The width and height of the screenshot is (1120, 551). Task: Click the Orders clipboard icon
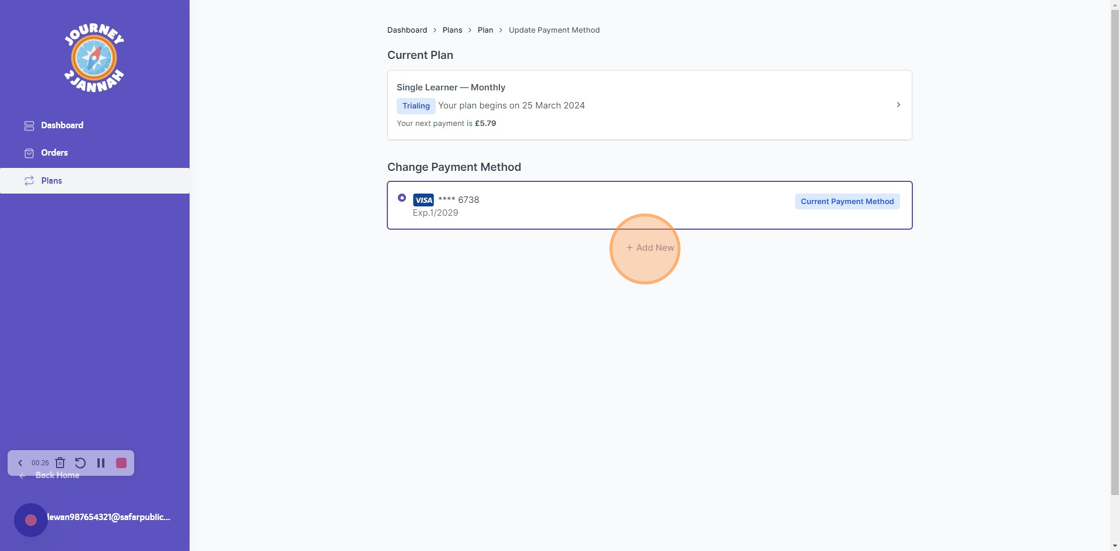[29, 153]
